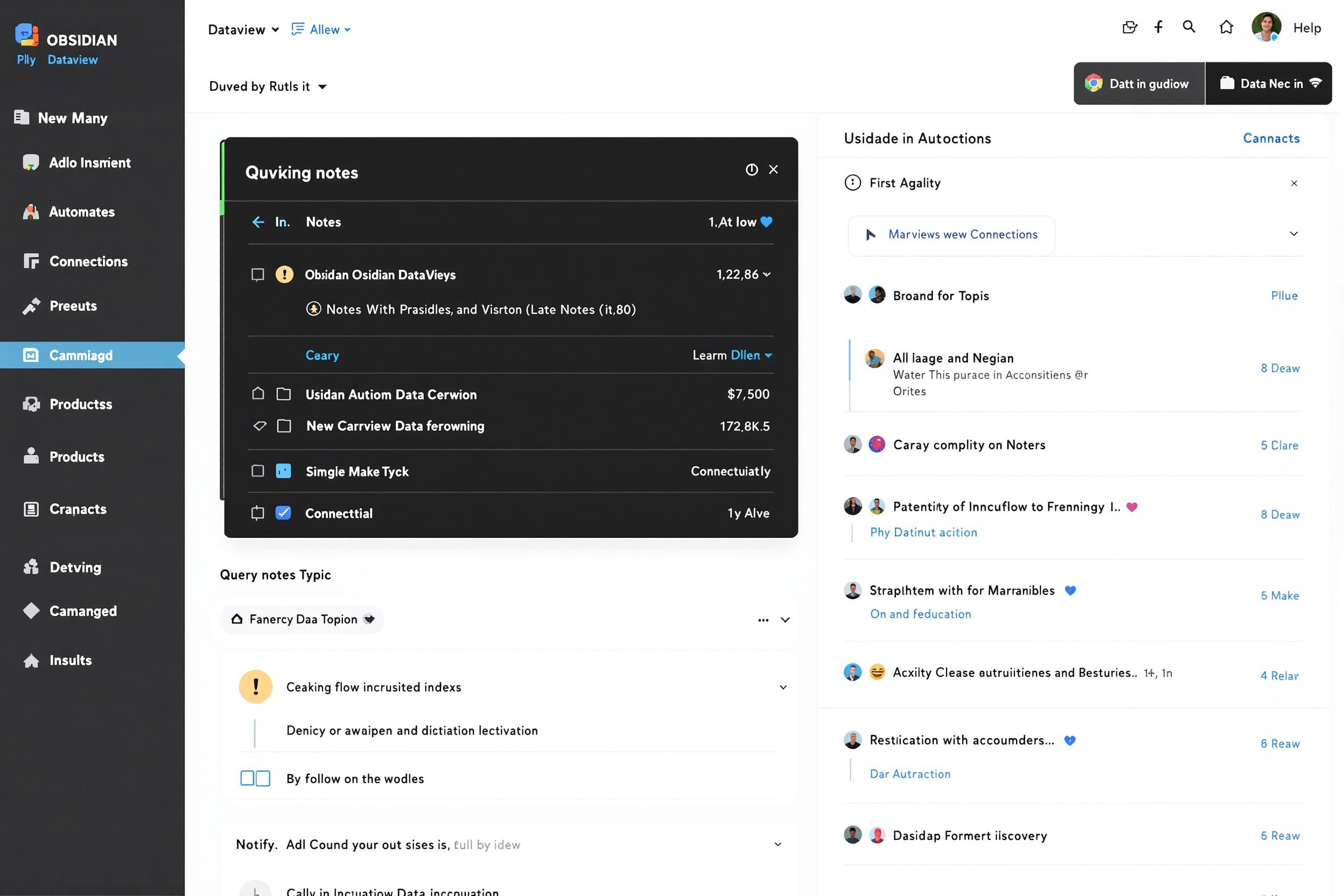
Task: Click the Cannacts link in Autoctions panel
Action: 1271,138
